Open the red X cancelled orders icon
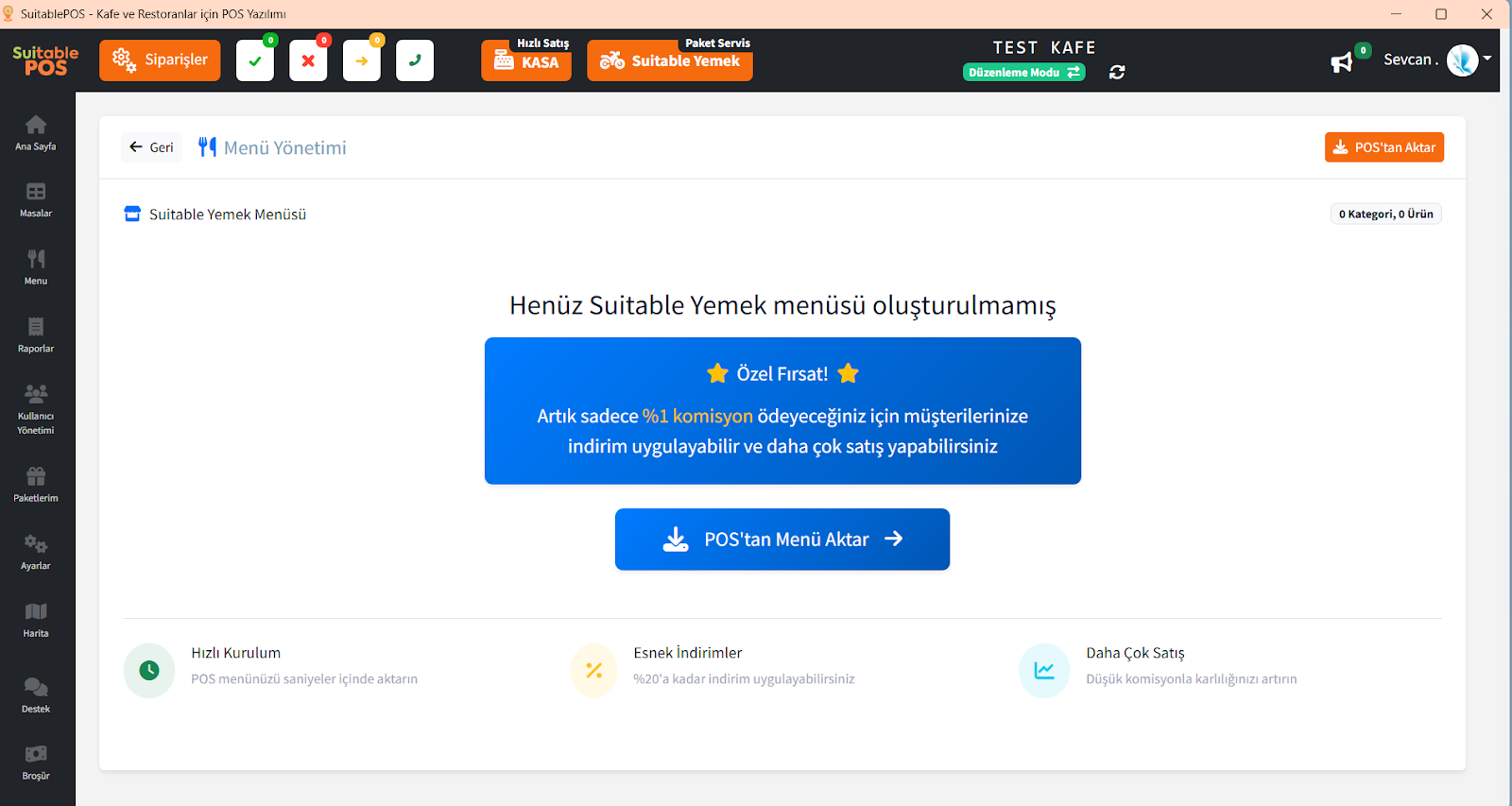 [x=308, y=60]
